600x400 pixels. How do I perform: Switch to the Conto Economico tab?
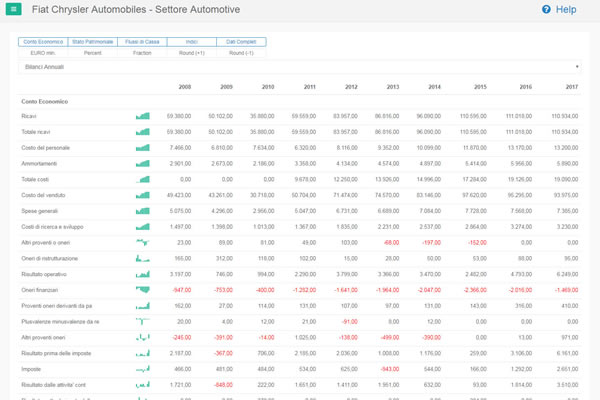(43, 42)
